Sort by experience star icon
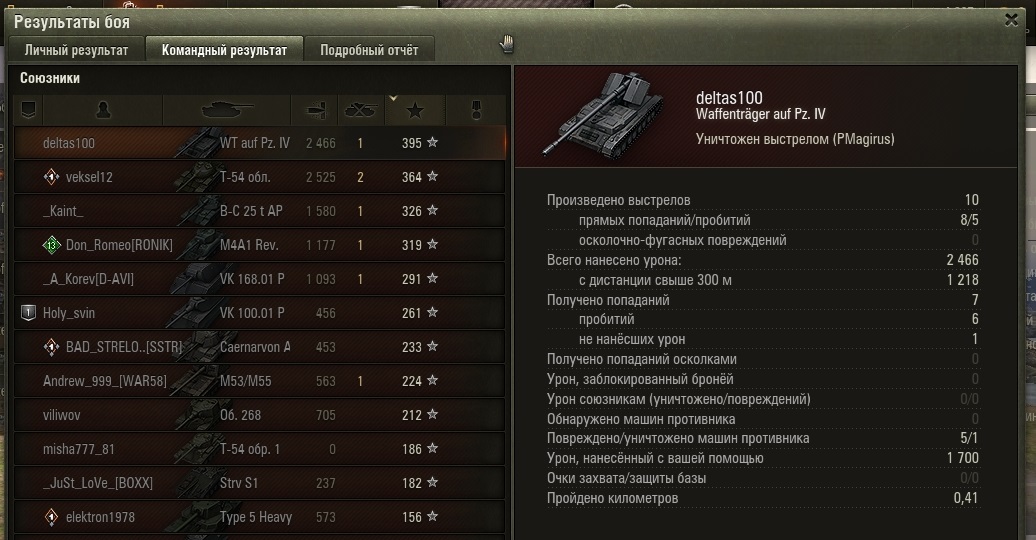The height and width of the screenshot is (540, 1036). (x=415, y=110)
